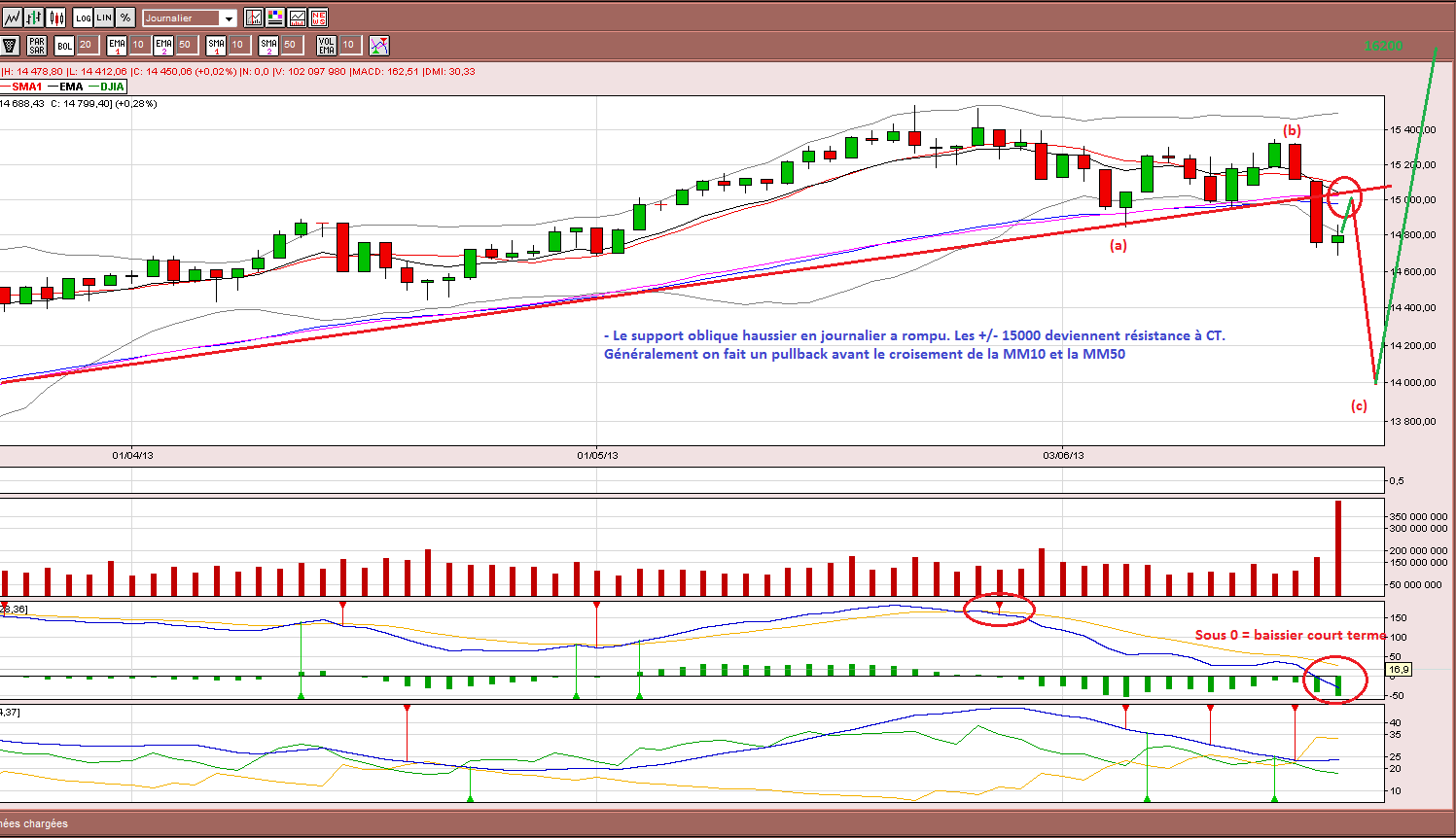Screen dimensions: 1456x838
Task: Switch to the line chart style
Action: point(12,17)
